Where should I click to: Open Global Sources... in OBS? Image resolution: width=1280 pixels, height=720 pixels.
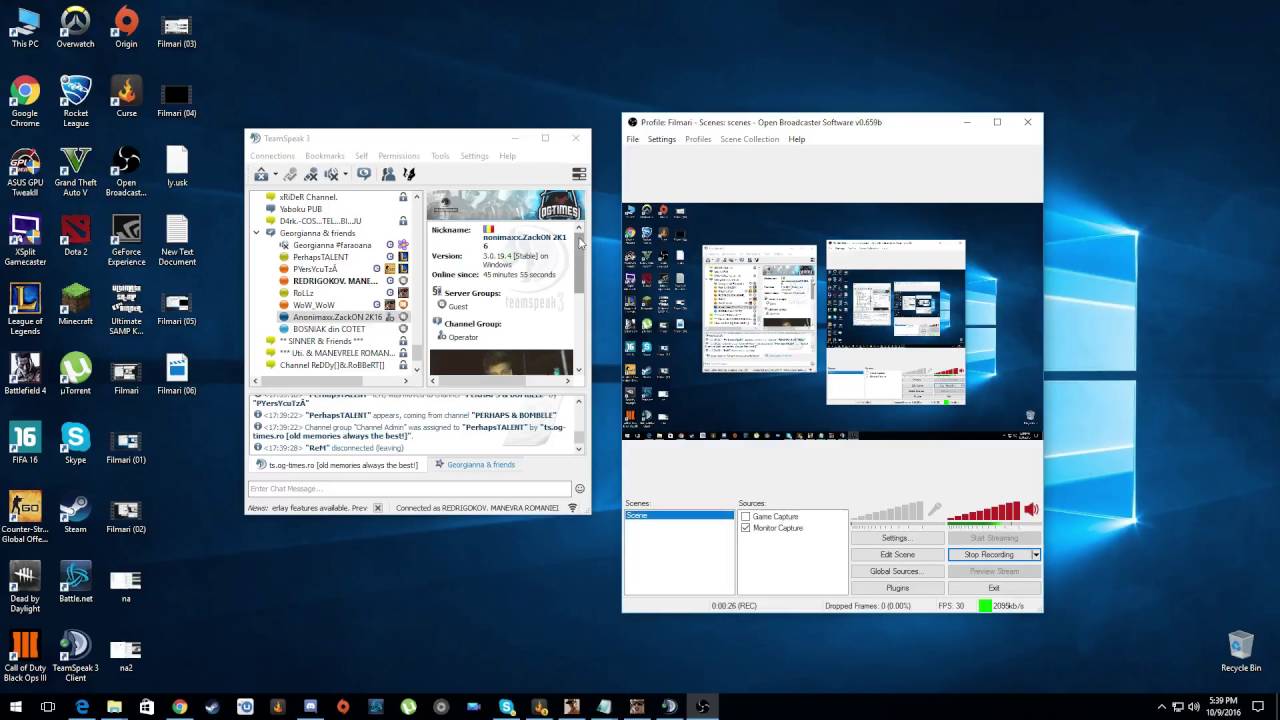[x=897, y=571]
